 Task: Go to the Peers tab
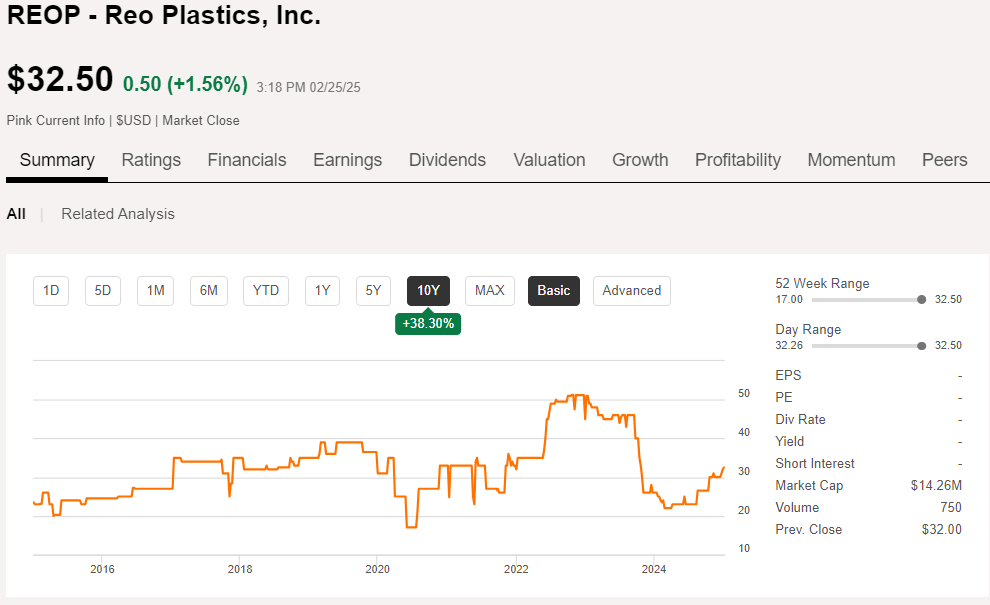[945, 160]
